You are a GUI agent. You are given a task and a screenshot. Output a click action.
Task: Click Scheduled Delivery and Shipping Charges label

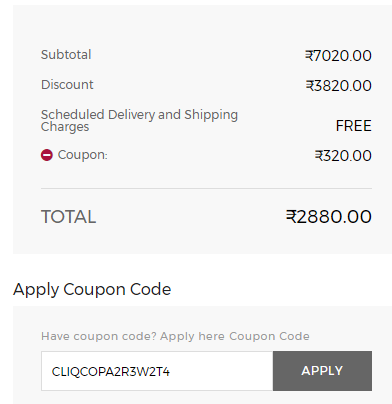[139, 120]
